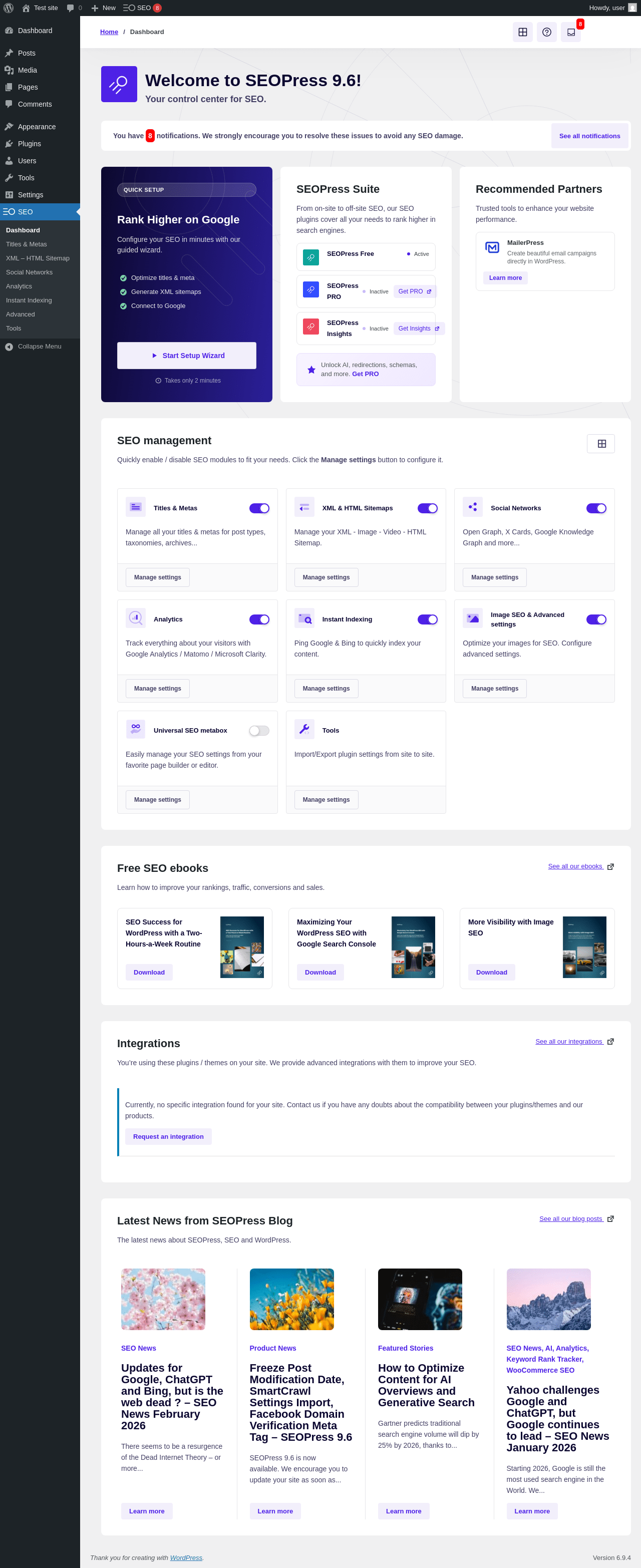Open the Test site menu in admin bar

click(x=40, y=8)
